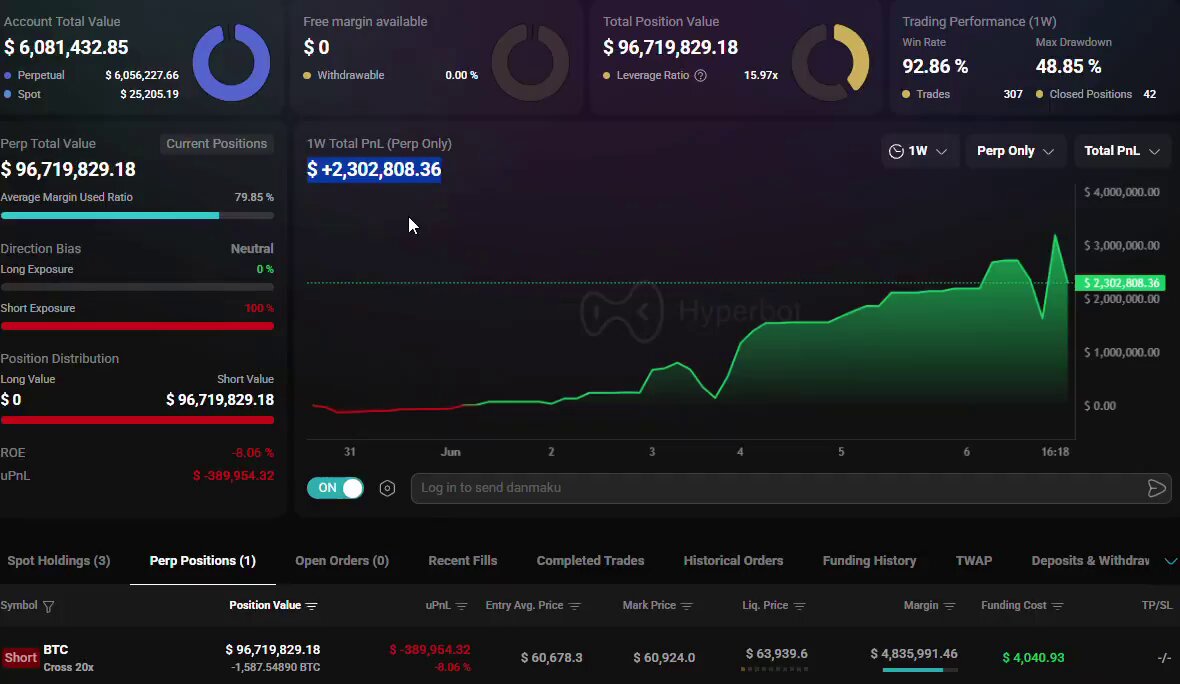Click BTC mark price $ 60,924.0
This screenshot has width=1180, height=684.
point(664,658)
